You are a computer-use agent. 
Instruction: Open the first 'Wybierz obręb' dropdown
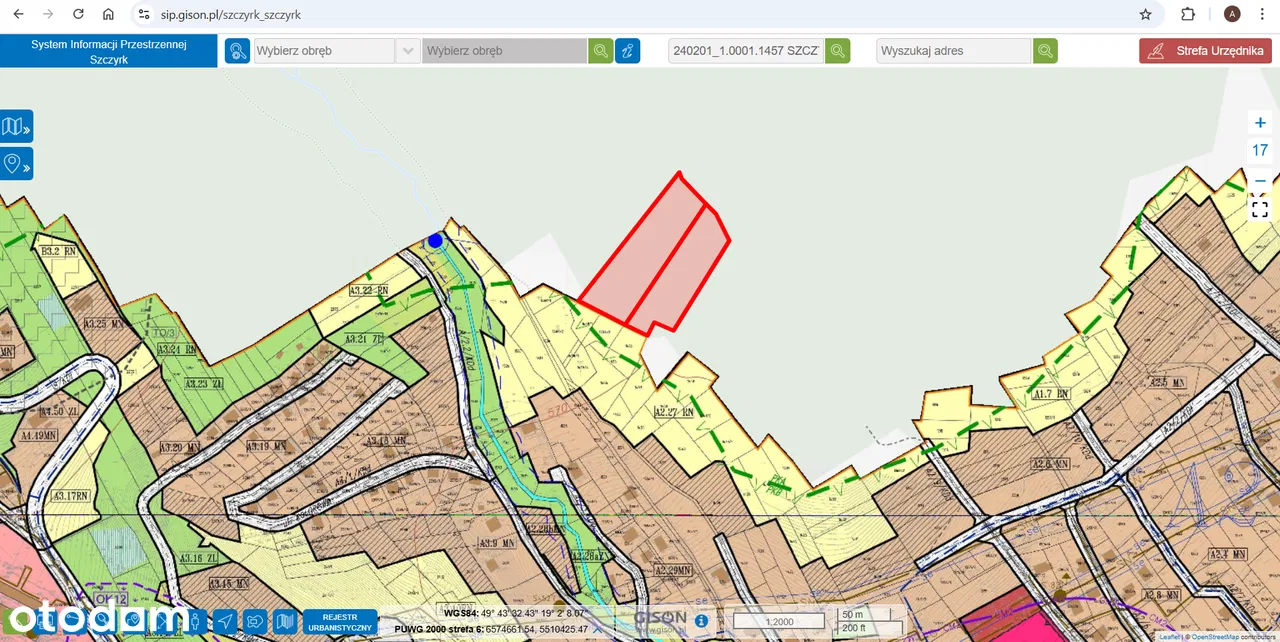point(324,51)
